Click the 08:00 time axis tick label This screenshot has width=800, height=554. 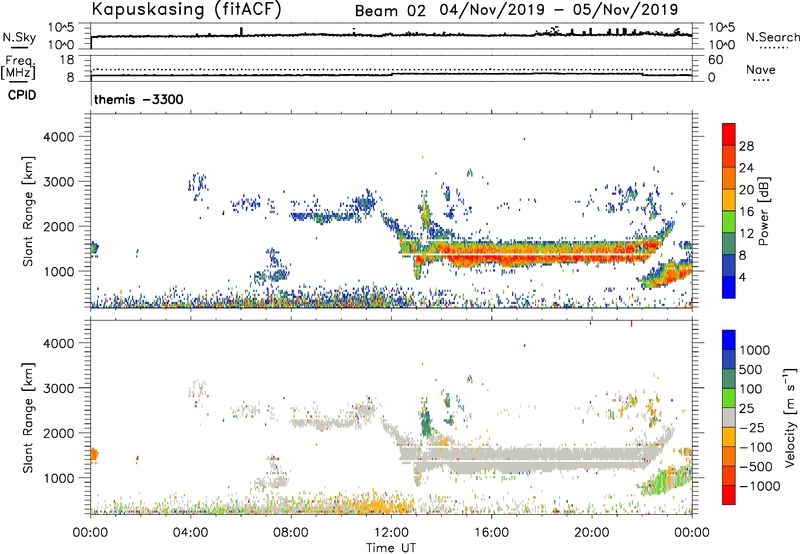click(x=291, y=533)
